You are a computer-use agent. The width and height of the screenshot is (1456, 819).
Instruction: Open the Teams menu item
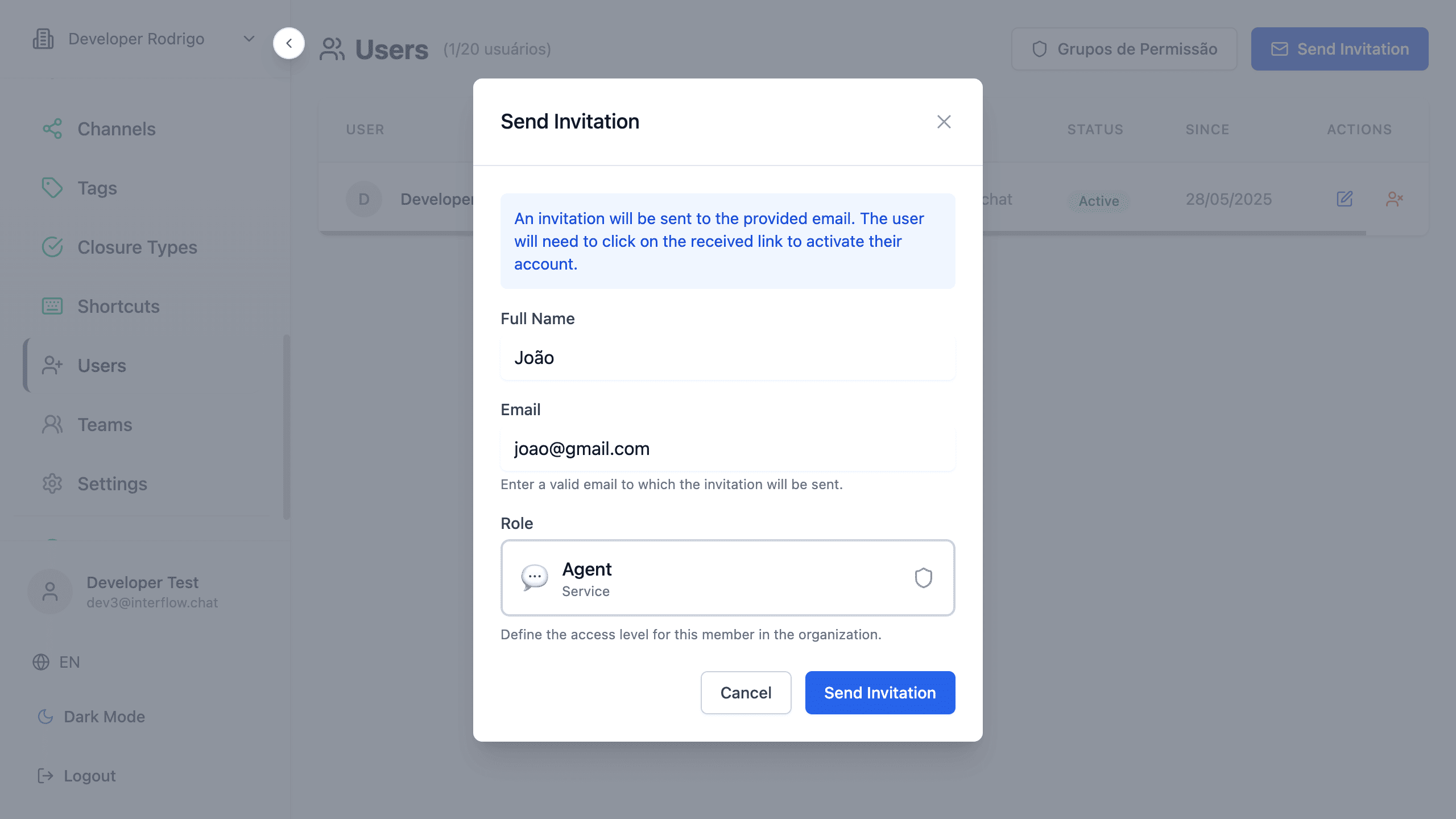105,425
